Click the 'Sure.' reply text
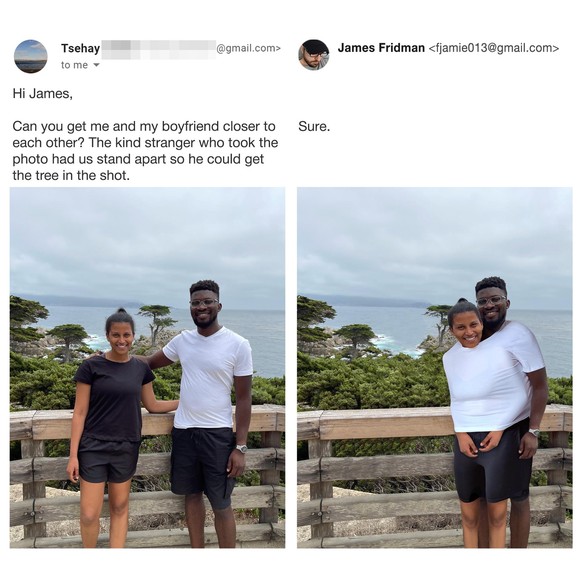 pyautogui.click(x=314, y=127)
